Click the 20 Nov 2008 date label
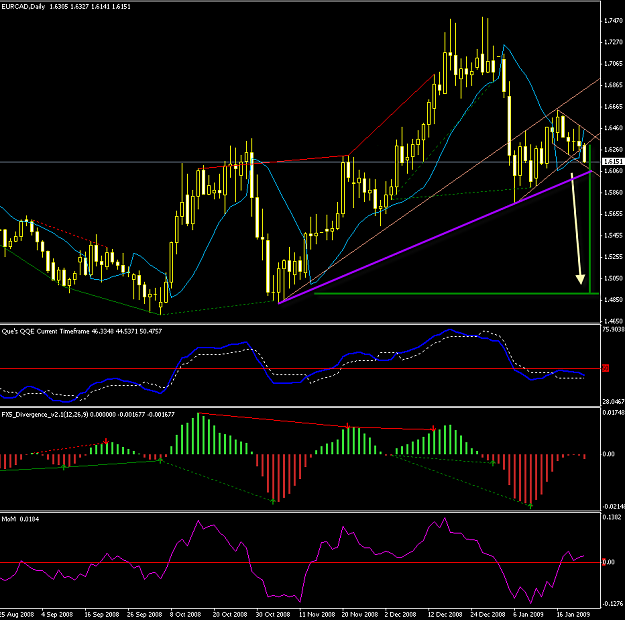The image size is (625, 620). (360, 614)
